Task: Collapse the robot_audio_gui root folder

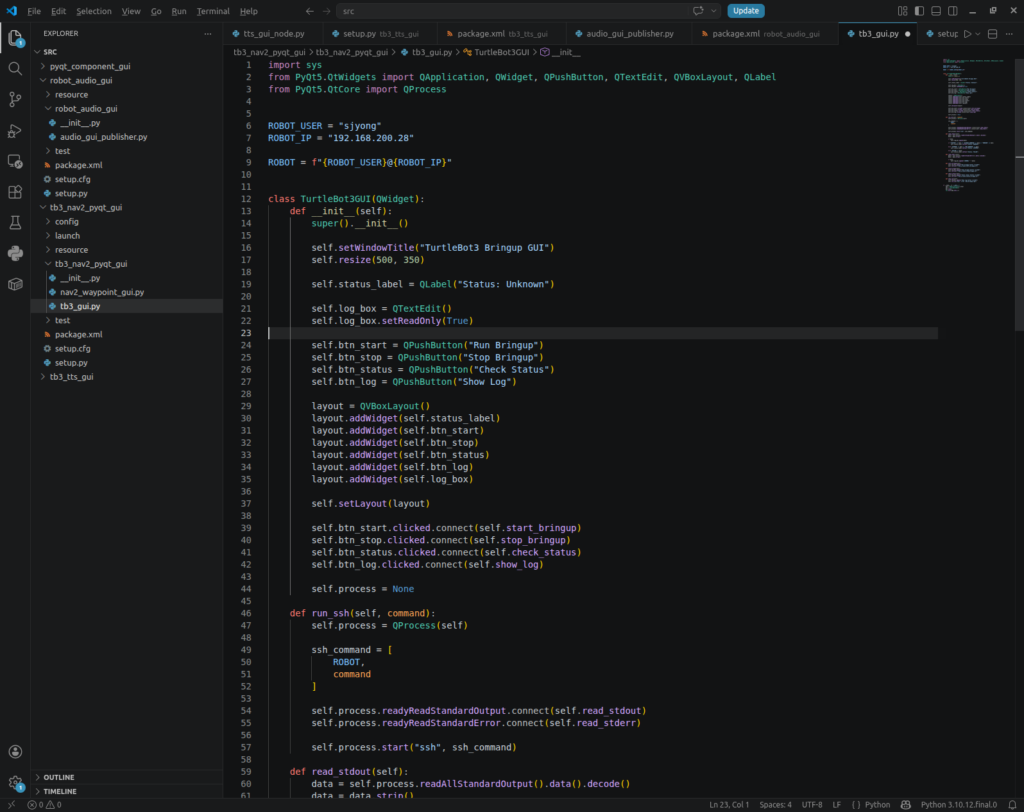Action: point(81,80)
